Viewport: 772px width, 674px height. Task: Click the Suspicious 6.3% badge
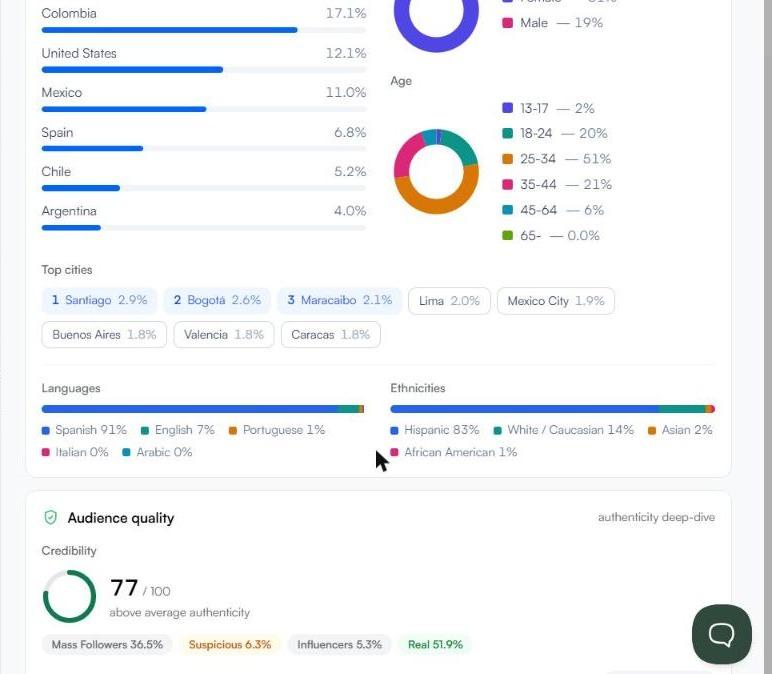[230, 644]
